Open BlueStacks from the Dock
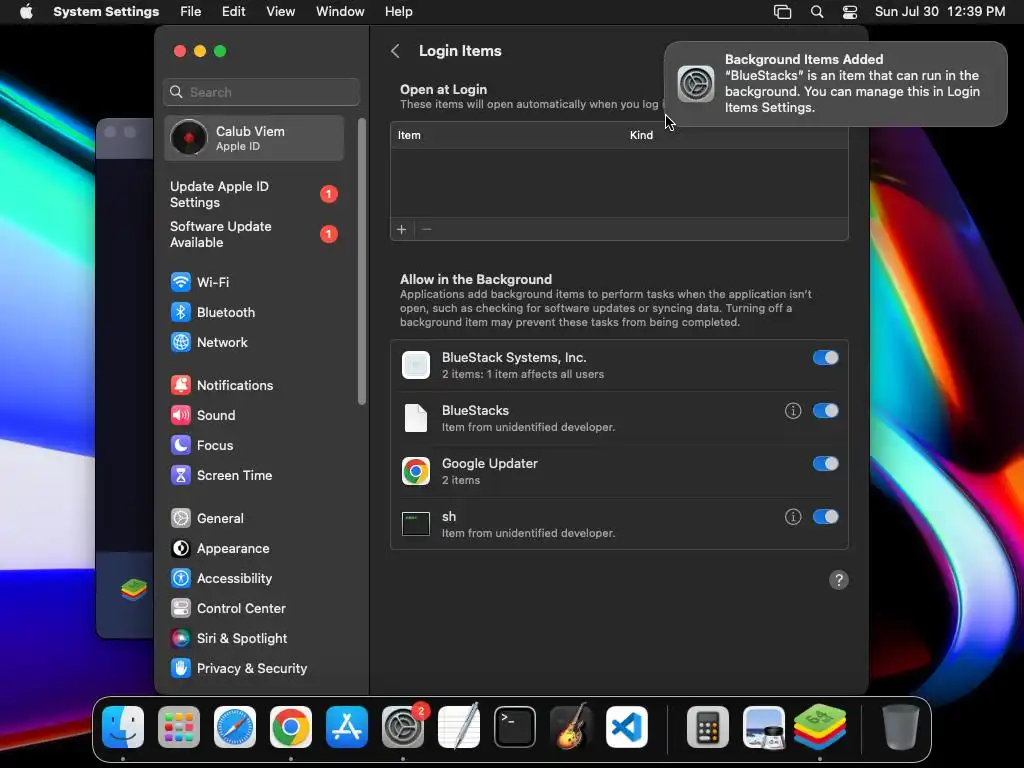Image resolution: width=1024 pixels, height=768 pixels. tap(820, 727)
